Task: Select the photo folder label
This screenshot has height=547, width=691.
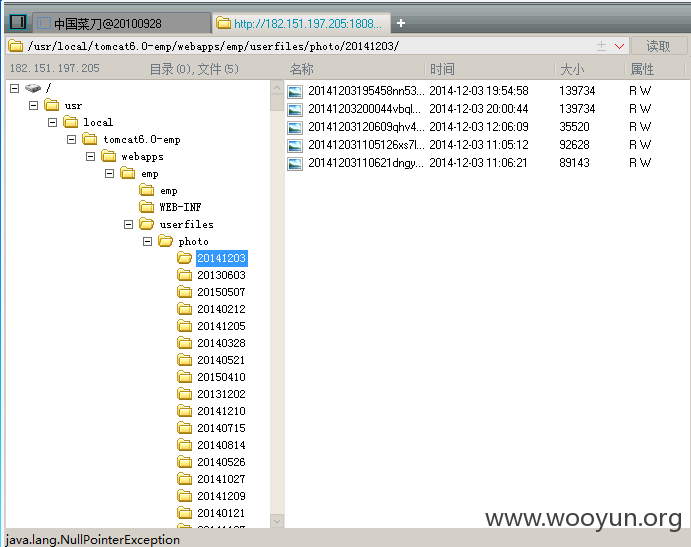Action: (193, 242)
